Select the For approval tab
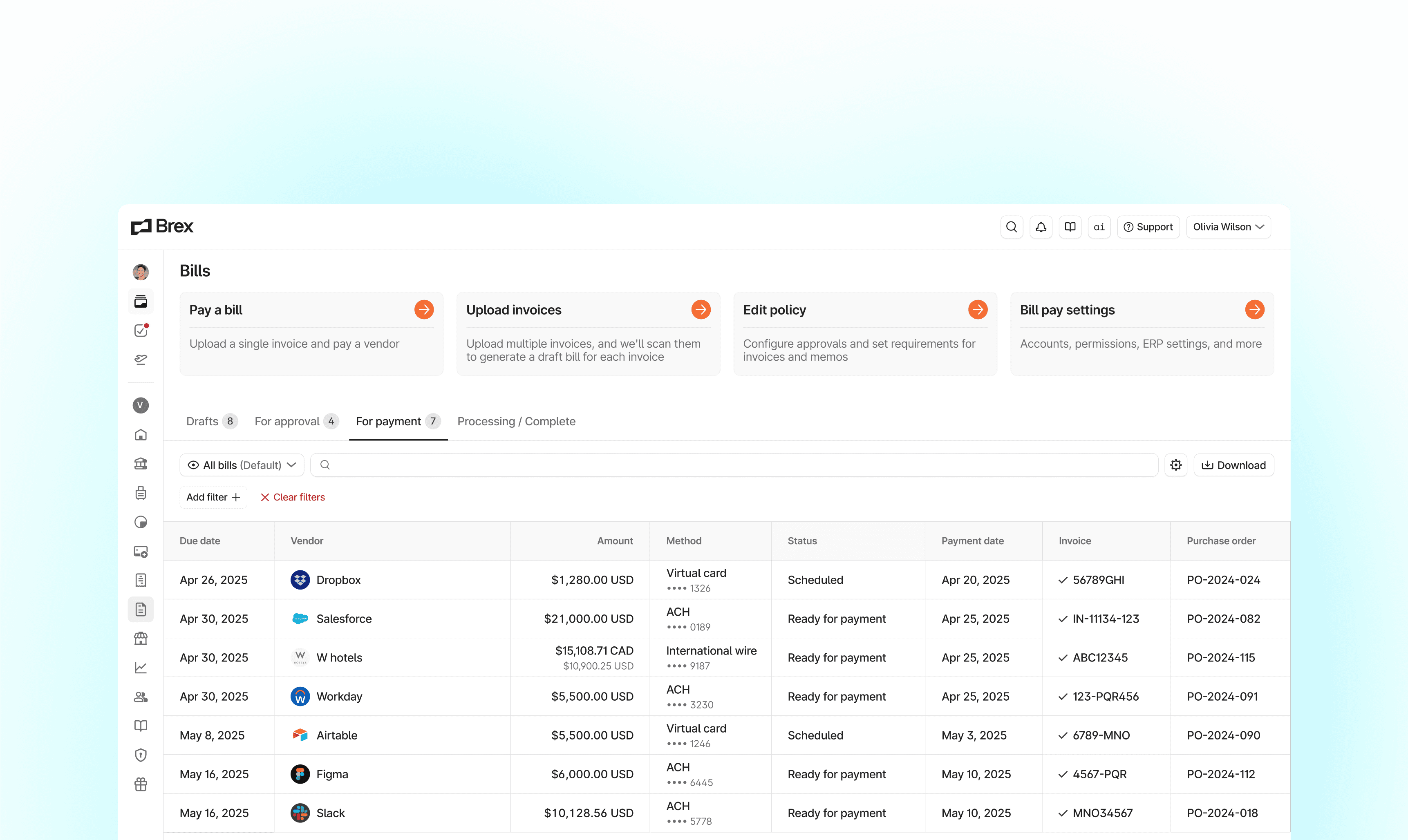The height and width of the screenshot is (840, 1408). tap(295, 421)
